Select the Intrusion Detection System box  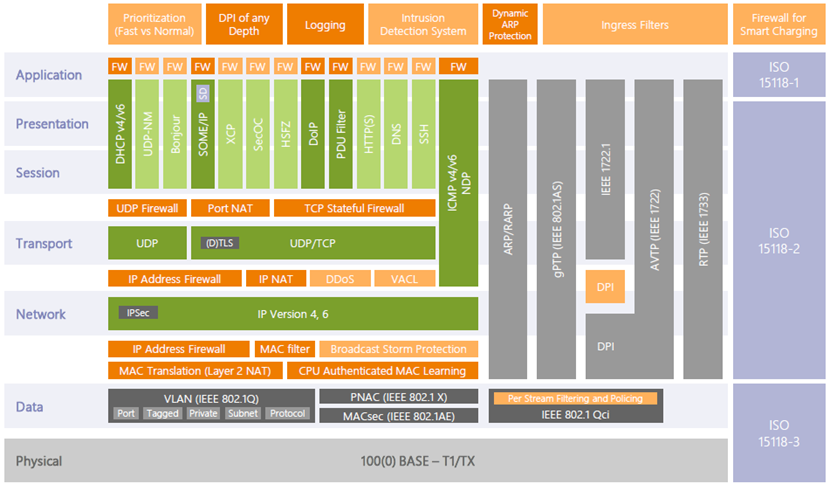coord(423,25)
